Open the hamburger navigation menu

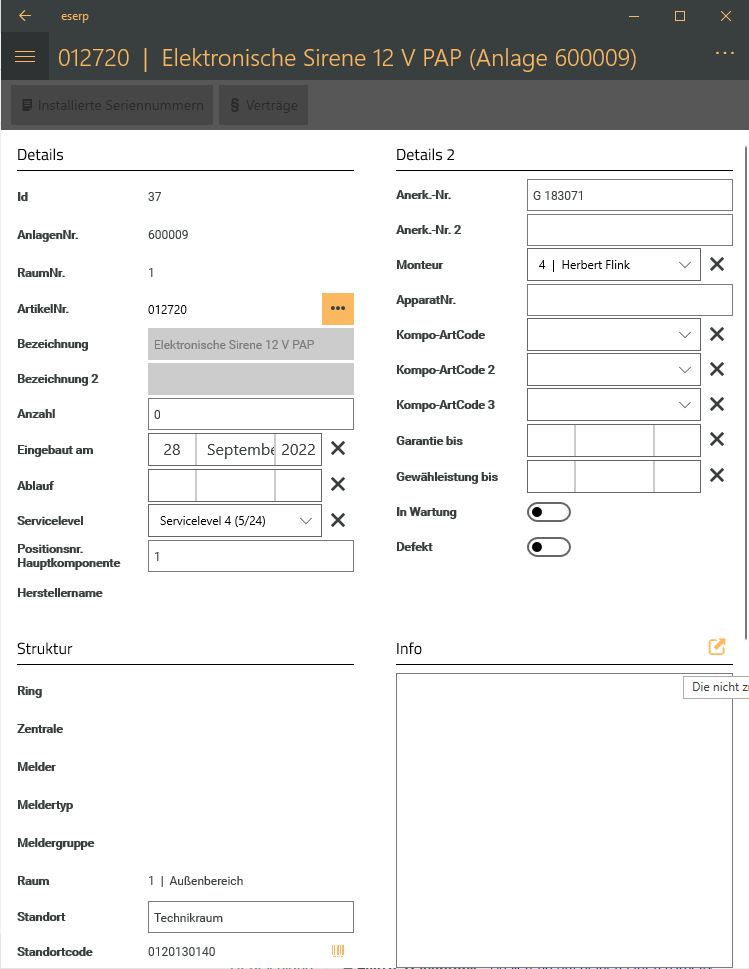coord(25,57)
